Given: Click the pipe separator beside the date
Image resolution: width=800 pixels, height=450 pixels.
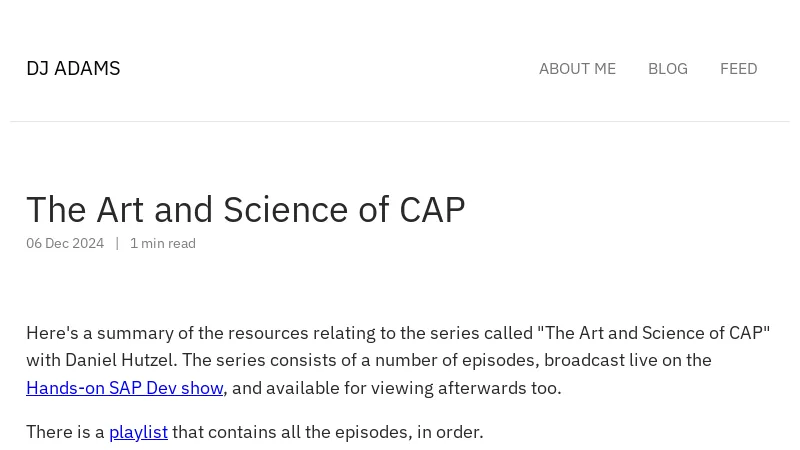Looking at the screenshot, I should tap(117, 243).
